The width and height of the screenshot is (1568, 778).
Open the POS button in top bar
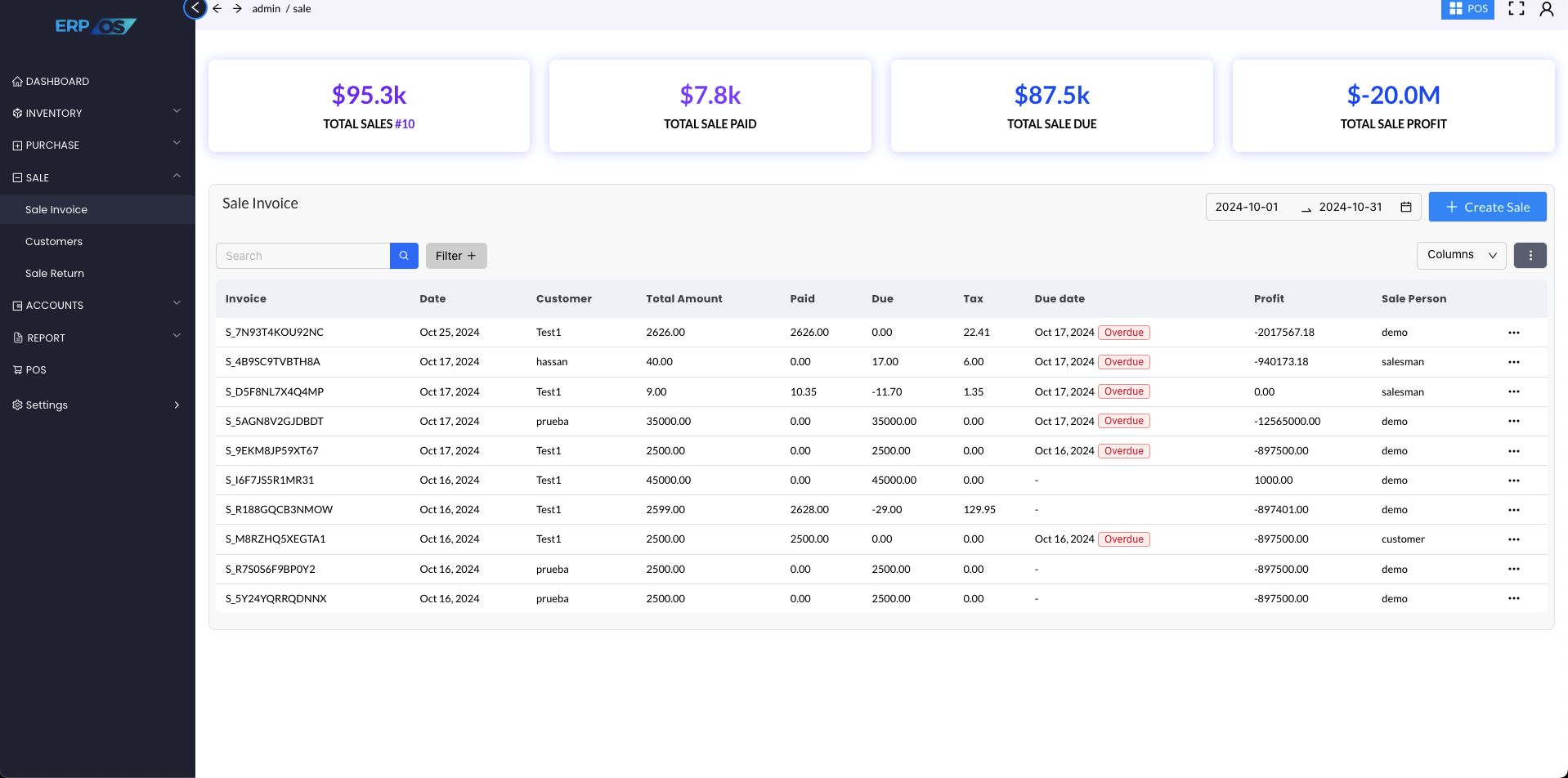click(1467, 9)
